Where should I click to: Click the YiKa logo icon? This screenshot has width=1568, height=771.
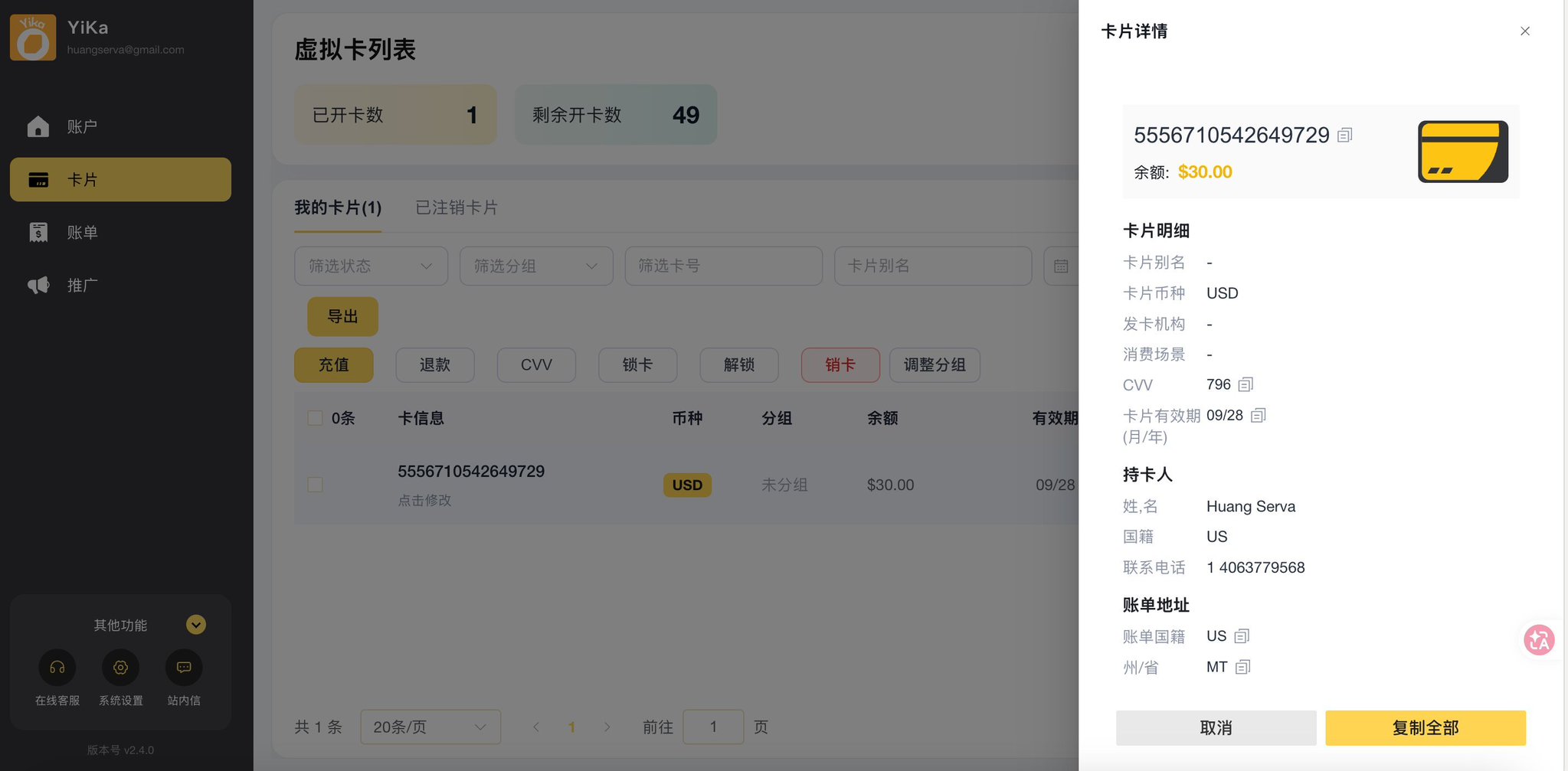pyautogui.click(x=33, y=37)
